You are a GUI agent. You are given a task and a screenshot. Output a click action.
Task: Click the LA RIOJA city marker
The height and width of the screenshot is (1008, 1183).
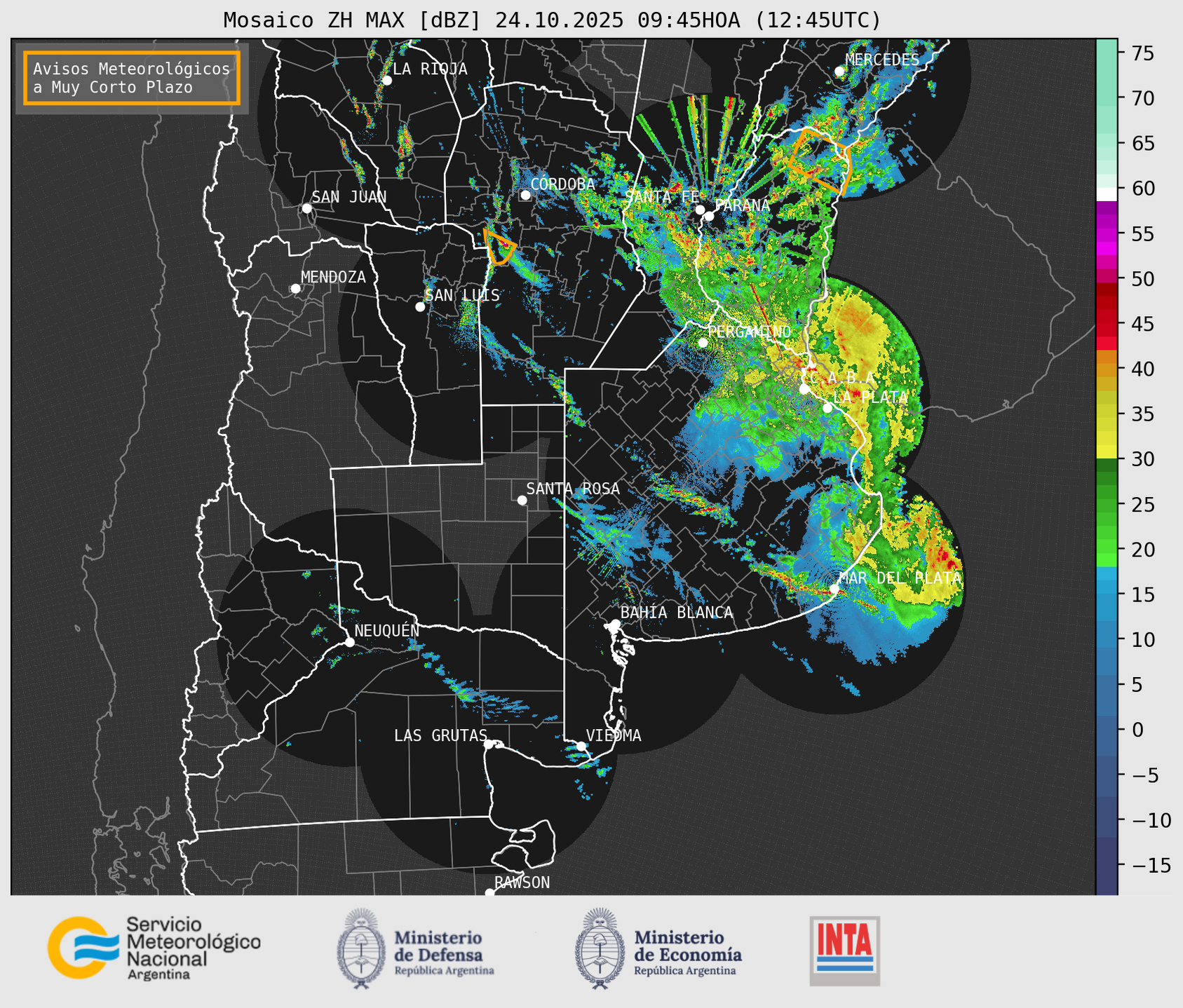[386, 80]
